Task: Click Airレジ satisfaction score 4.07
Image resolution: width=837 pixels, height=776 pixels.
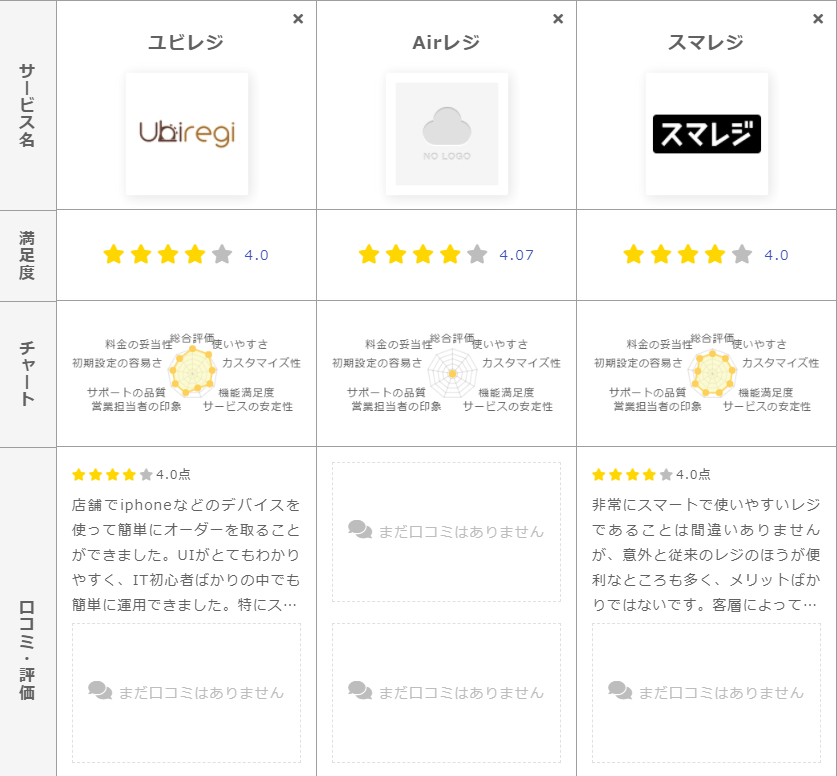Action: [516, 255]
